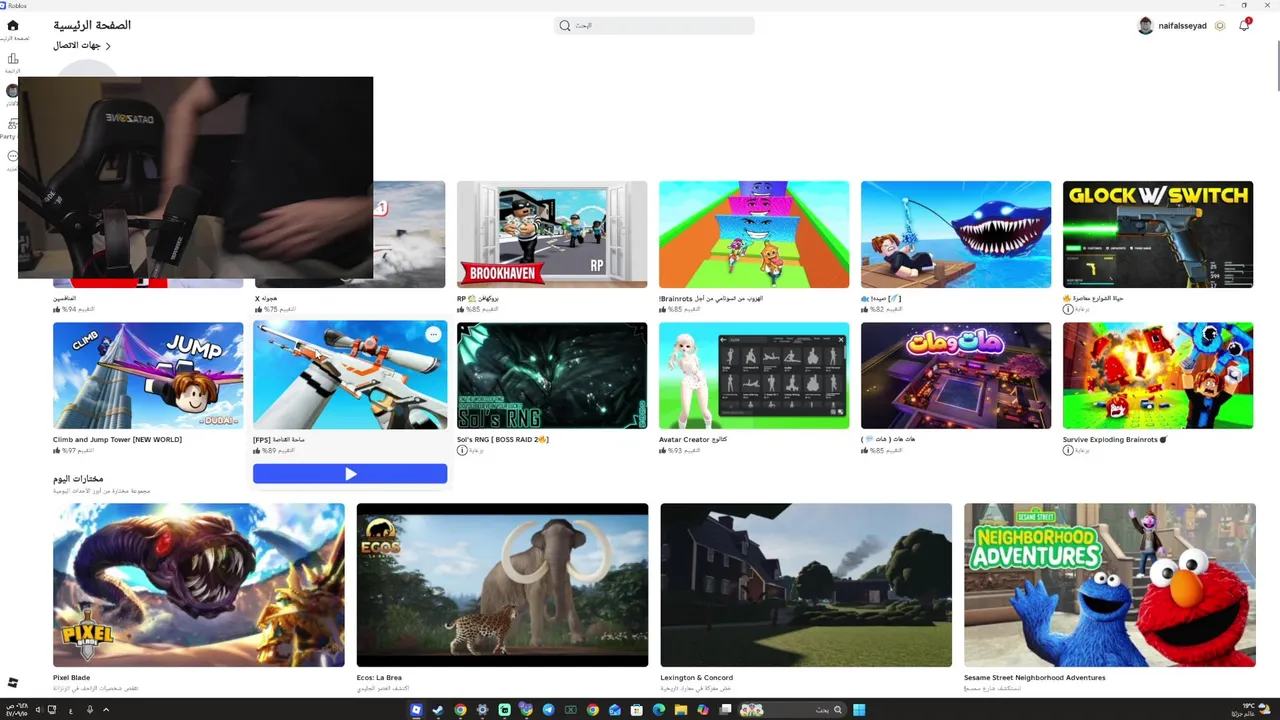Open the Brainrots obby game thumbnail
Screen dimensions: 1280x720
(x=754, y=234)
